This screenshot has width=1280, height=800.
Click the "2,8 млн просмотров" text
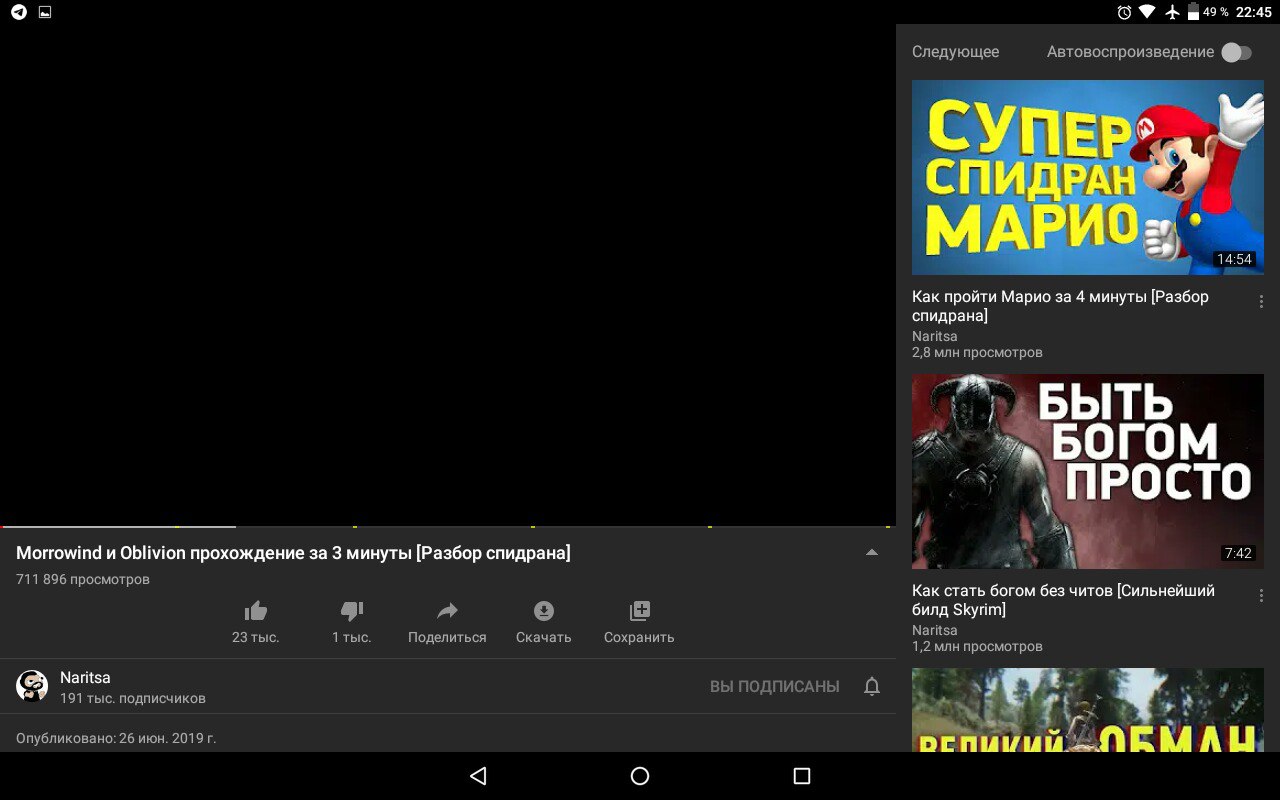click(x=977, y=352)
